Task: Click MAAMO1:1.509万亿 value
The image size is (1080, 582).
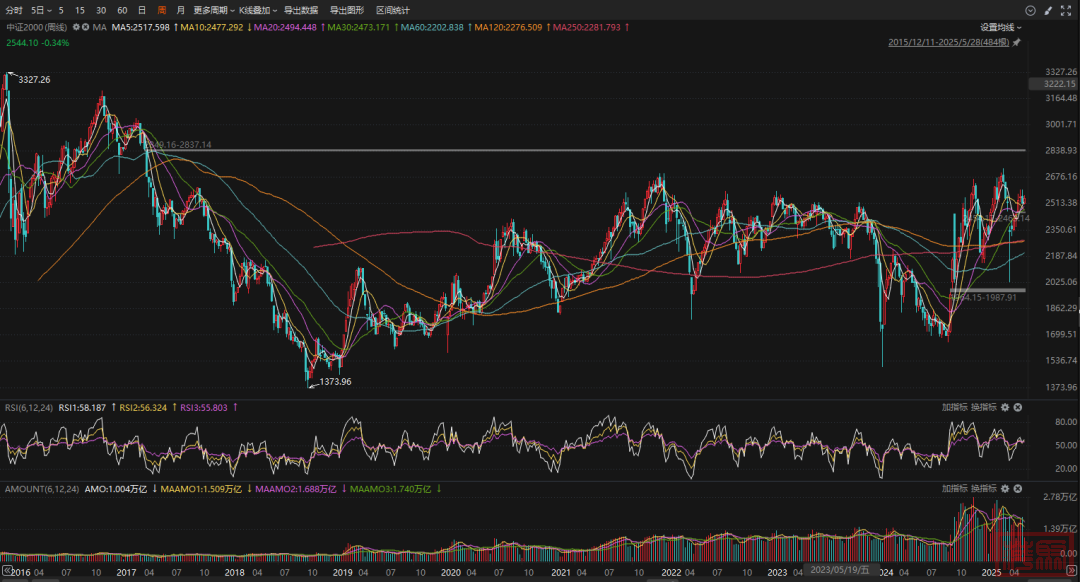Action: pyautogui.click(x=201, y=489)
